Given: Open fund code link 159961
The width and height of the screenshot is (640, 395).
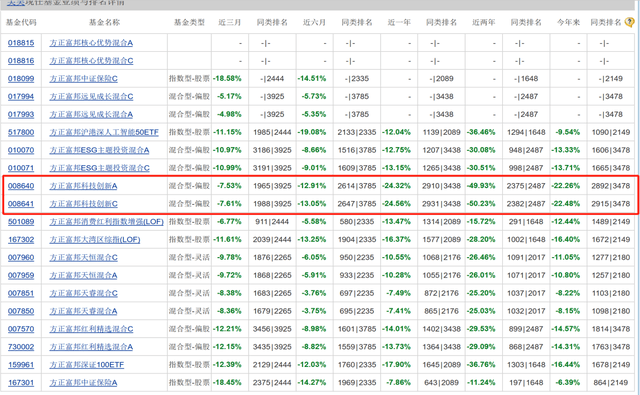Looking at the screenshot, I should [x=21, y=365].
